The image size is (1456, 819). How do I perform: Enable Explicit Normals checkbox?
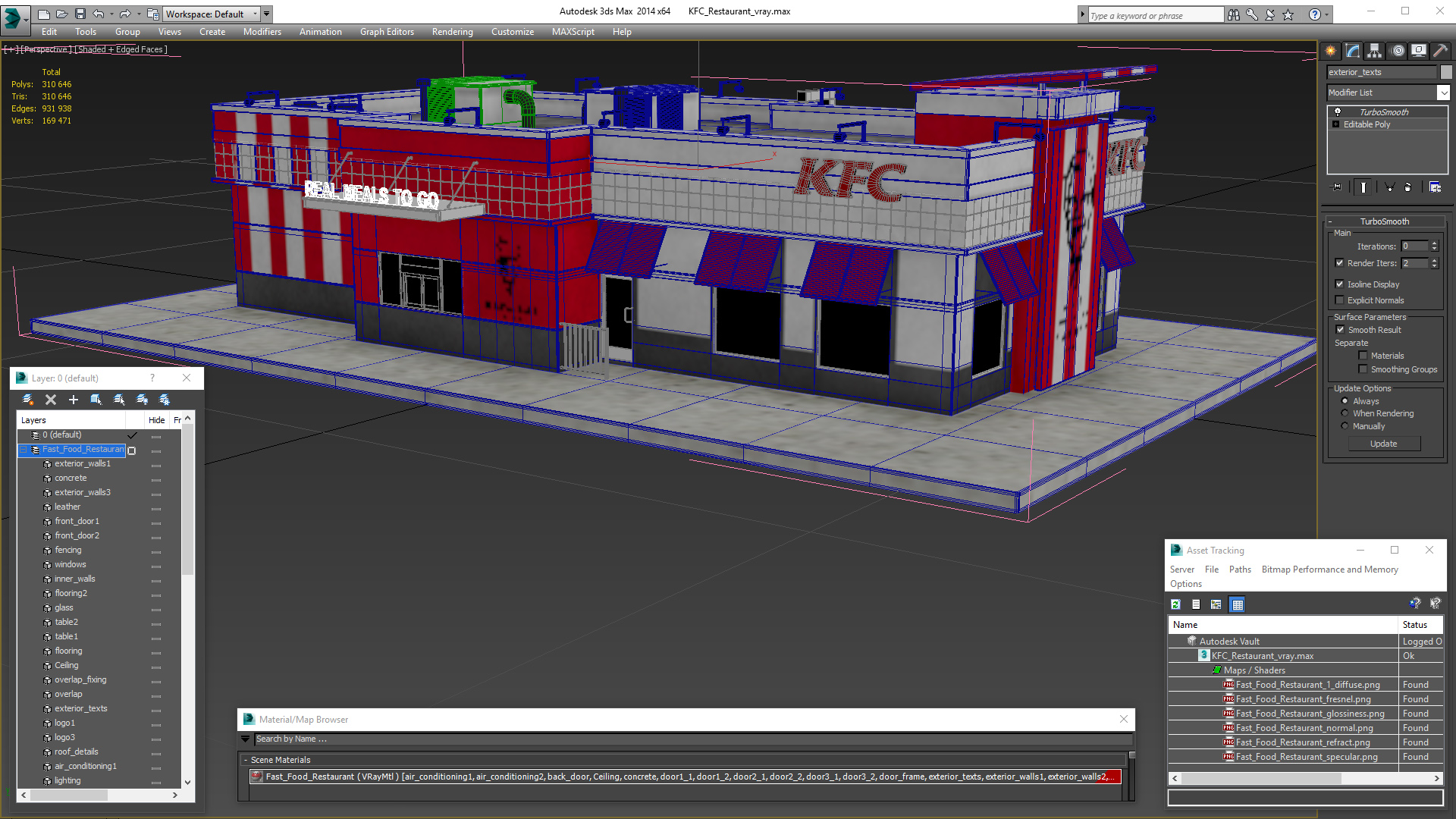tap(1340, 300)
